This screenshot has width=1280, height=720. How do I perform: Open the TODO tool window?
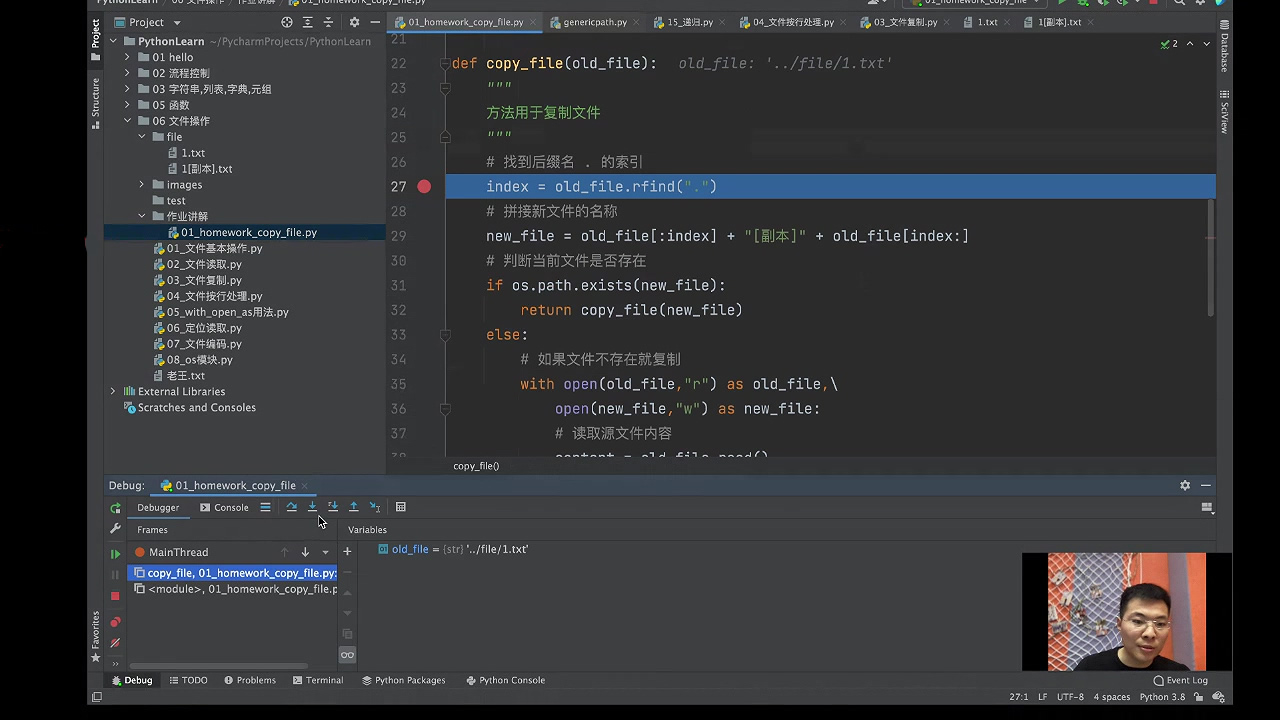(x=188, y=680)
